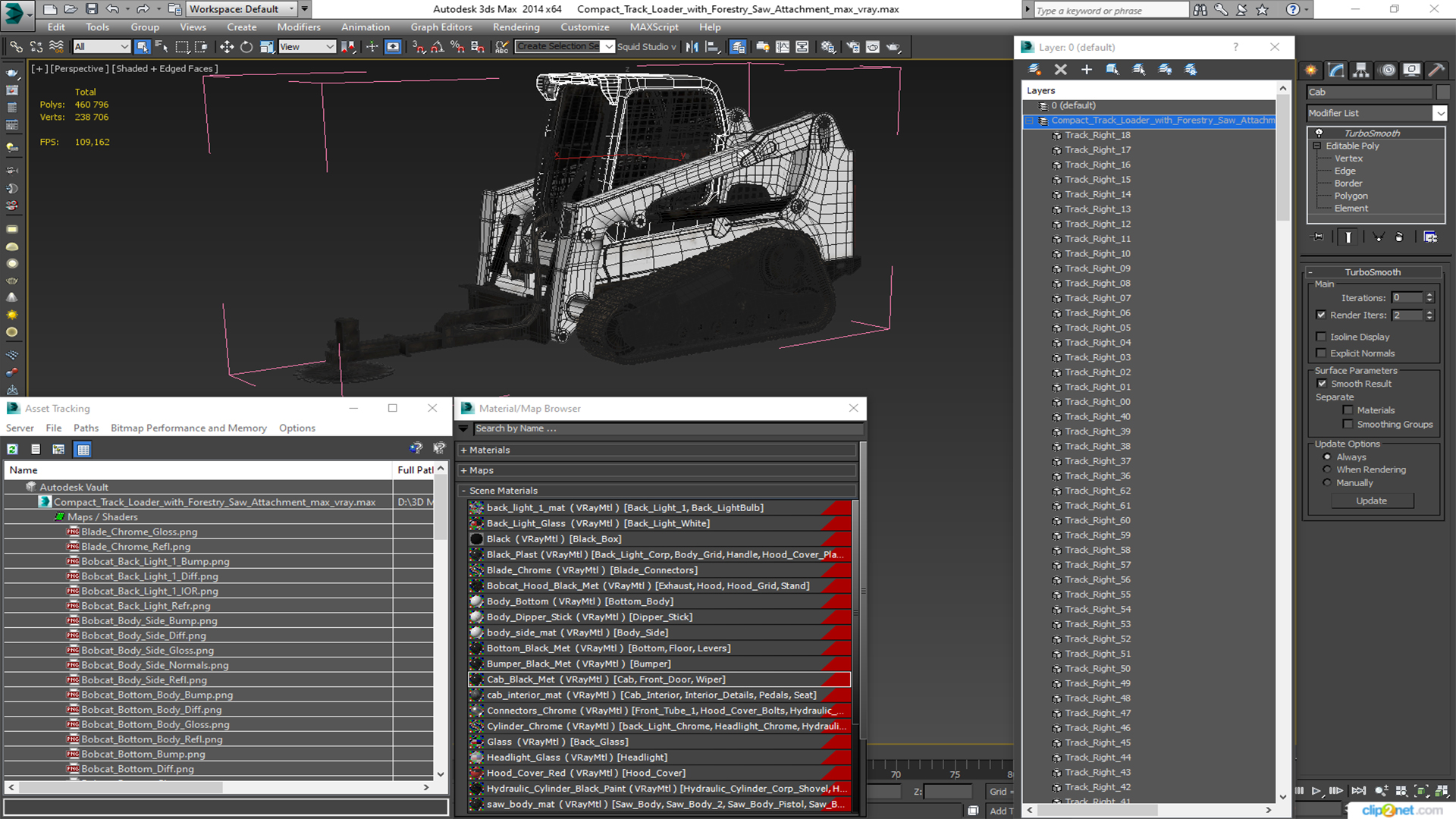Toggle the Percent Snap icon

pyautogui.click(x=457, y=47)
